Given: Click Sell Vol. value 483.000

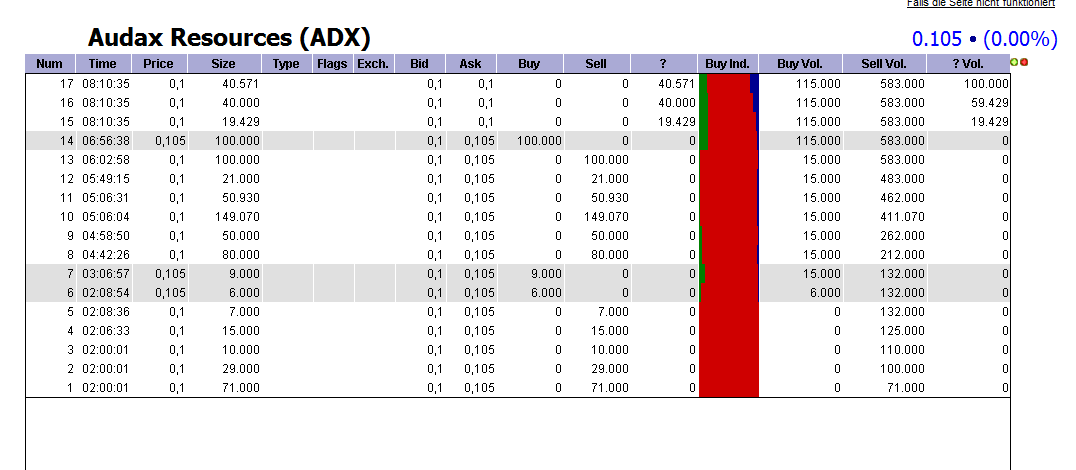Looking at the screenshot, I should 902,179.
